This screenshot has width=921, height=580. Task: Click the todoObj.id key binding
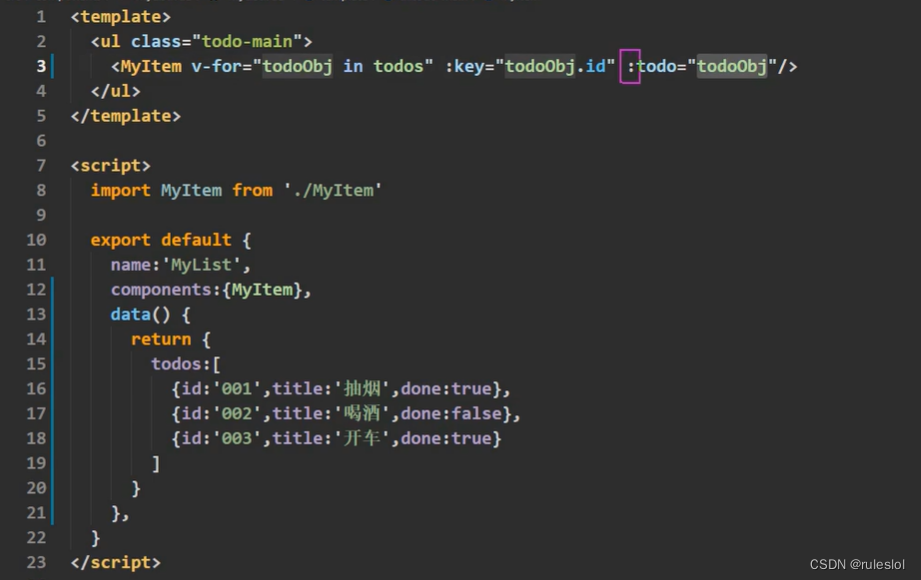(554, 65)
